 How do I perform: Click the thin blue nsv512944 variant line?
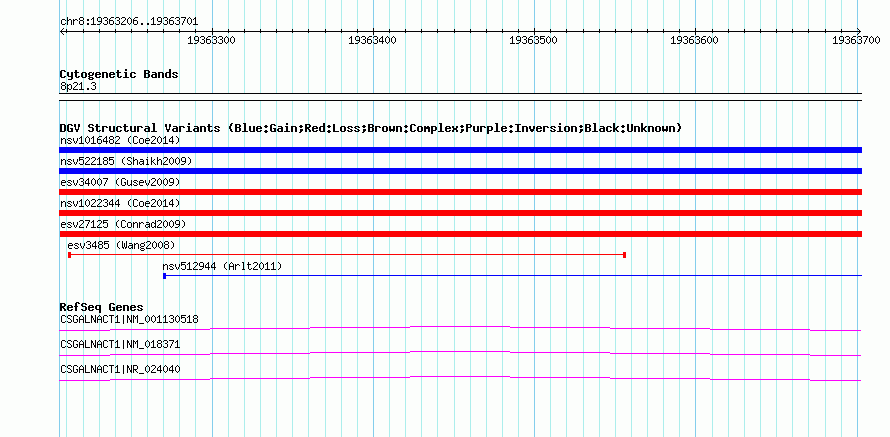point(513,276)
